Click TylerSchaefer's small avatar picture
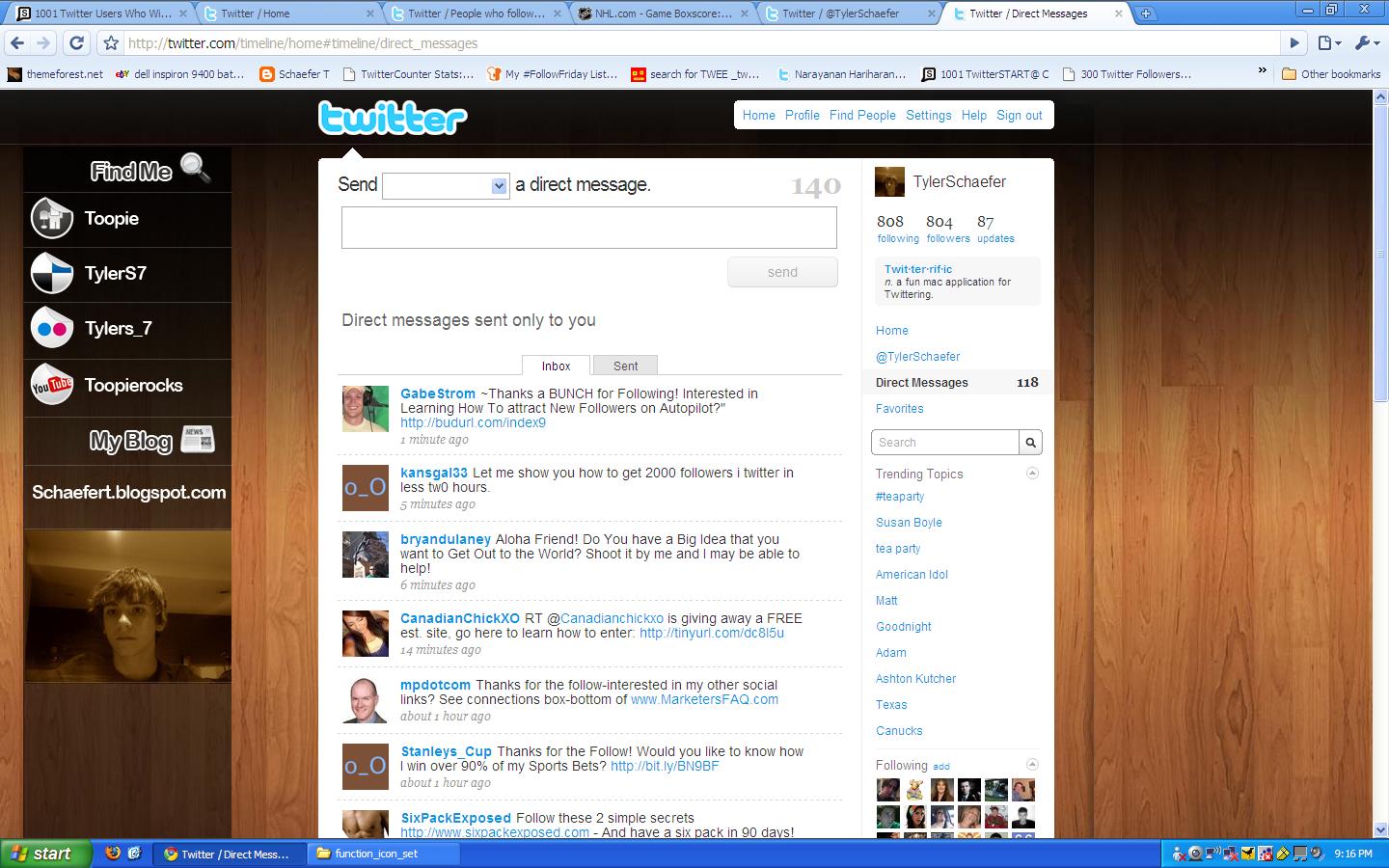Screen dimensions: 1389x868 point(889,182)
